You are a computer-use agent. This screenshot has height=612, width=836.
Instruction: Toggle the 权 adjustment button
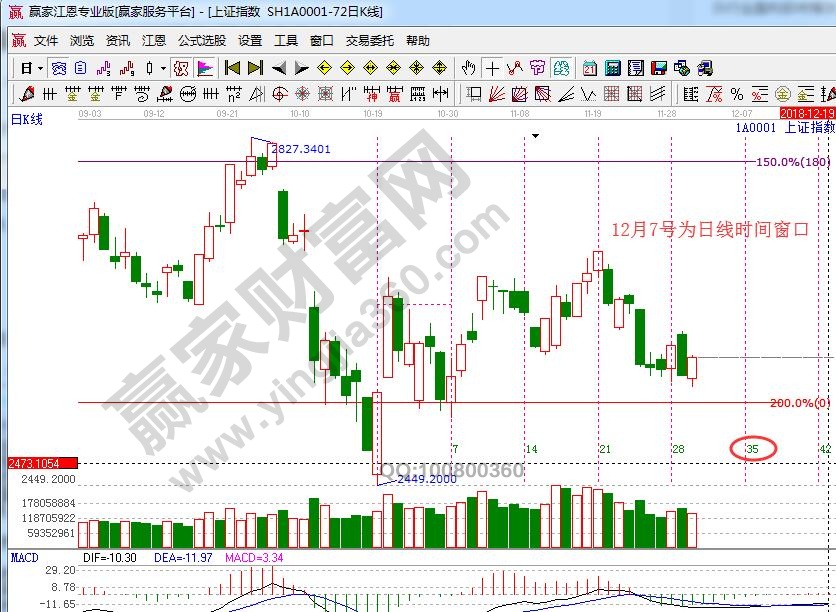tap(181, 68)
